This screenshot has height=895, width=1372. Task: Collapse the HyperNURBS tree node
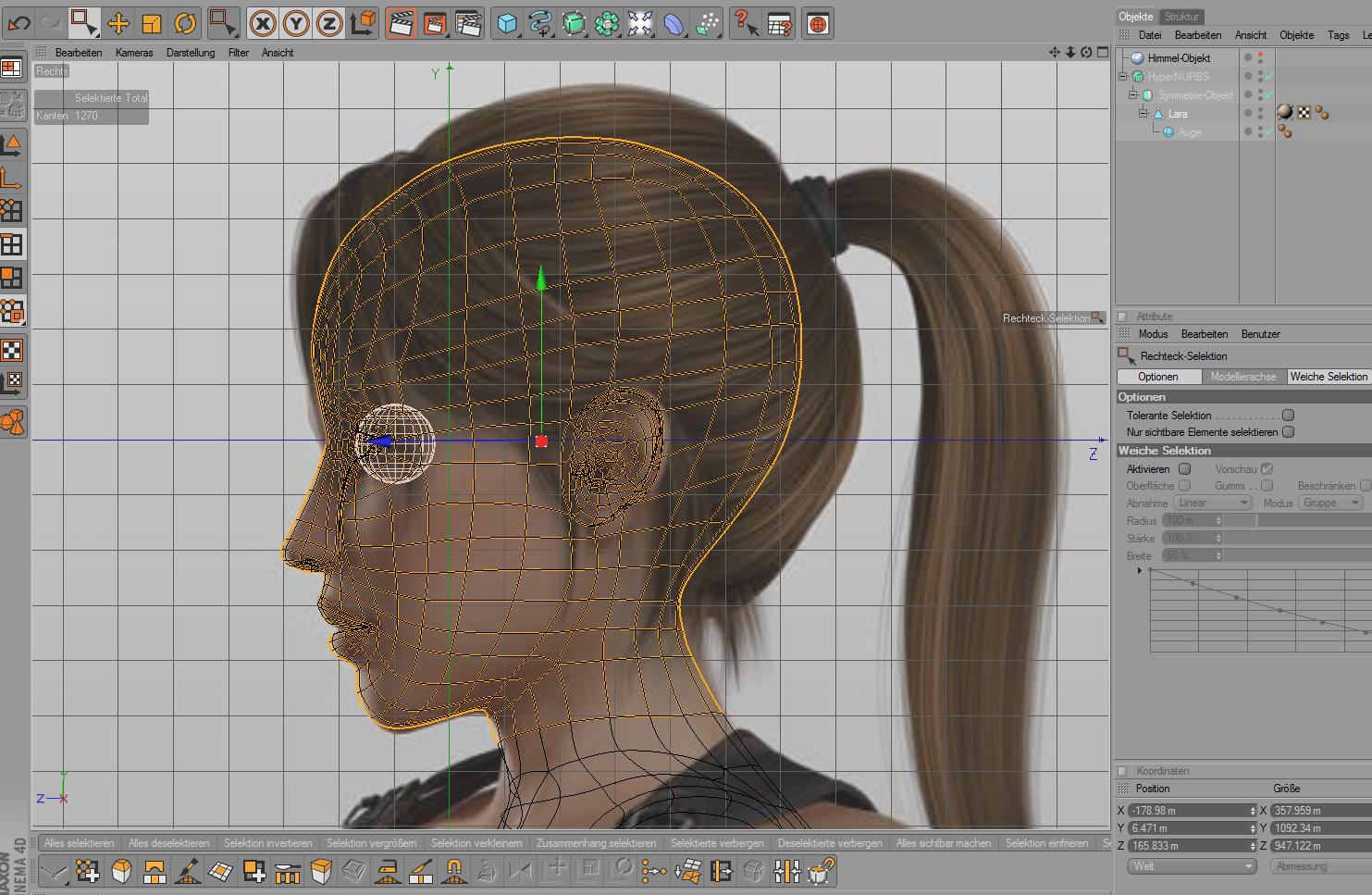pos(1123,77)
